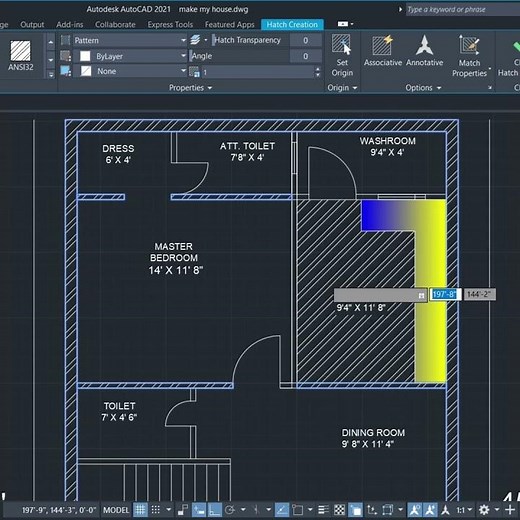Click the hatch pattern scale icon
The image size is (520, 520).
pyautogui.click(x=194, y=72)
